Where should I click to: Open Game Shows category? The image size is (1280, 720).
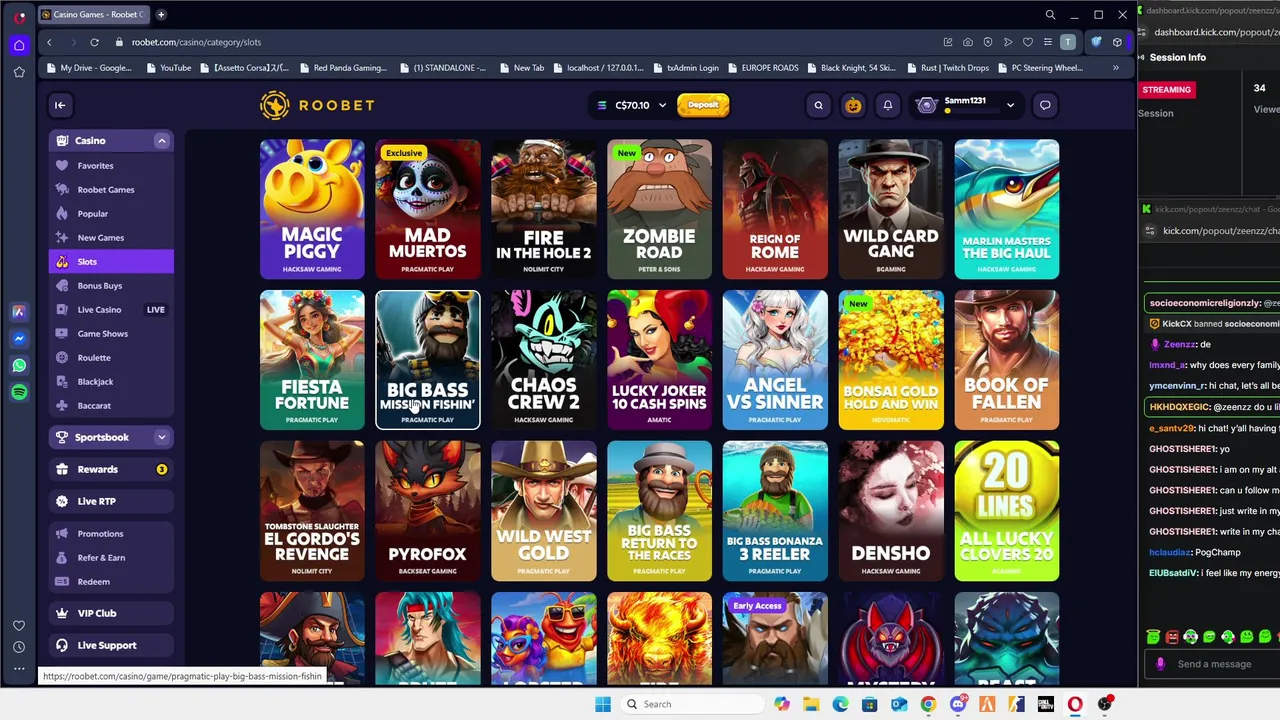pyautogui.click(x=111, y=333)
